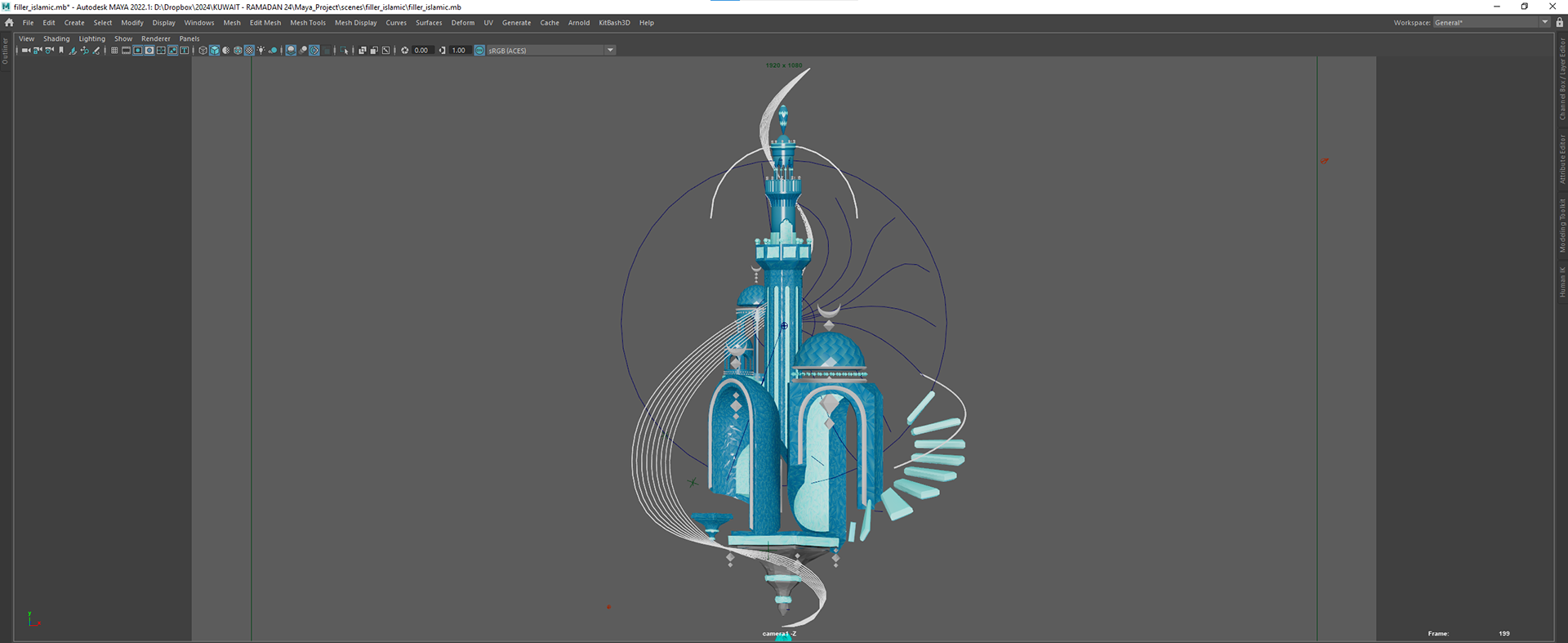Open the panel Renderer menu
Screen dimensions: 1568x643
[x=156, y=38]
